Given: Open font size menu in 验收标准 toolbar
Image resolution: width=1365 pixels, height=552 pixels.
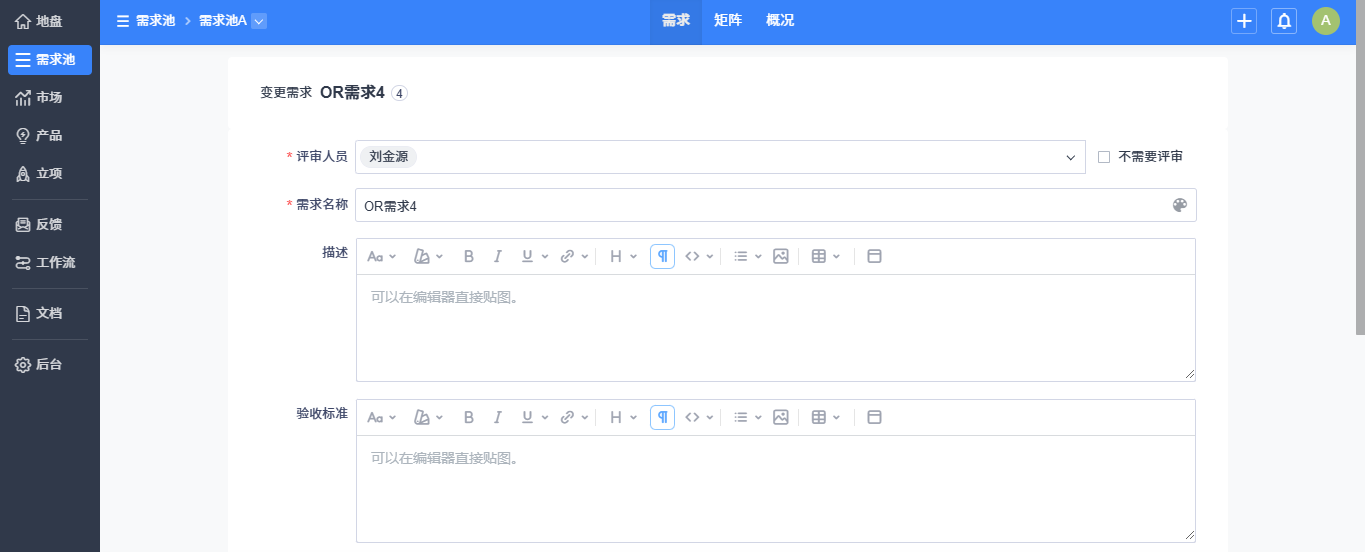Looking at the screenshot, I should pos(382,418).
